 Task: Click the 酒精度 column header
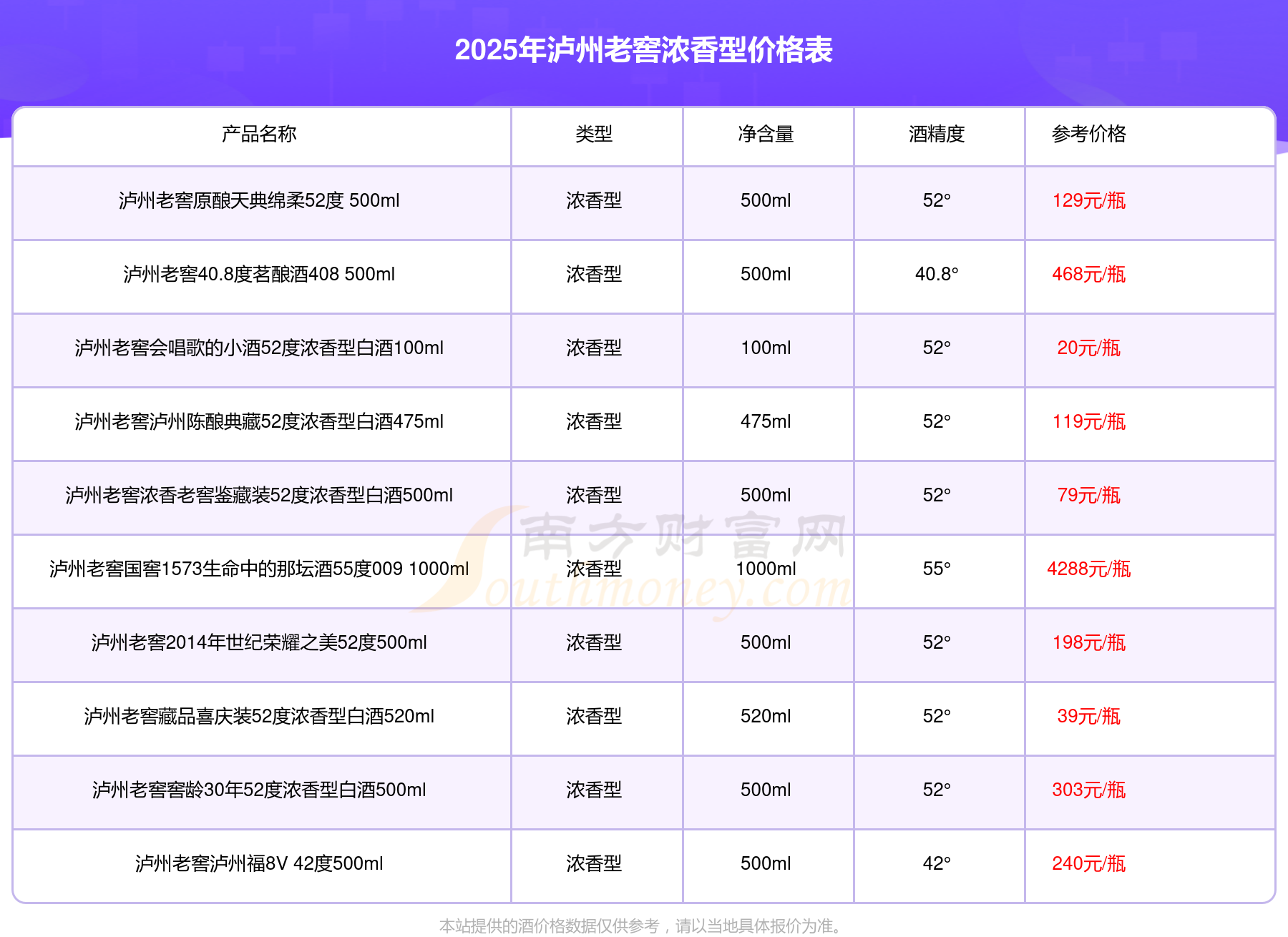937,134
